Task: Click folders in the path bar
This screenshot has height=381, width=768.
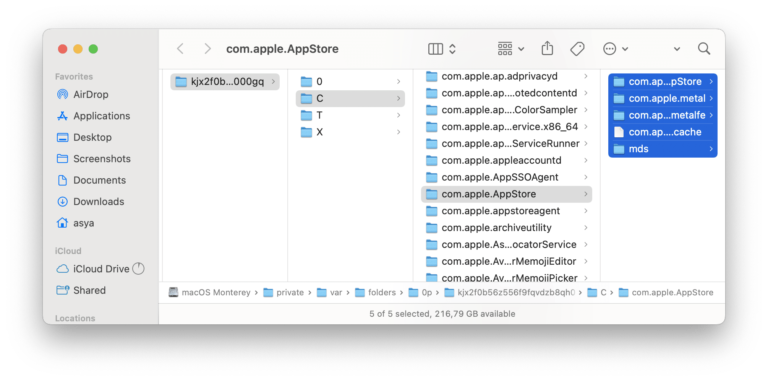Action: [375, 292]
